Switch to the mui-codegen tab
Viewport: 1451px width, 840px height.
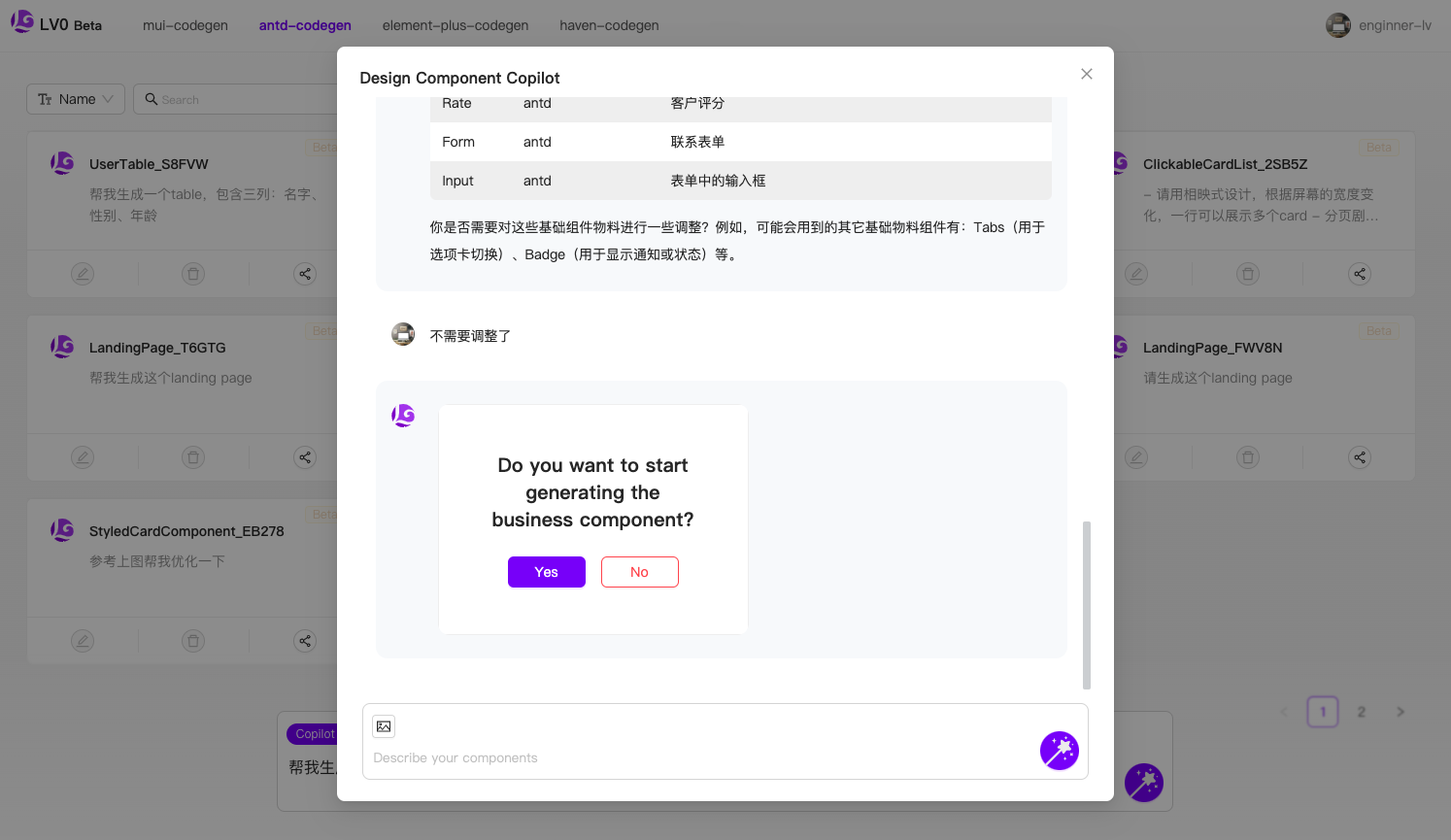185,25
